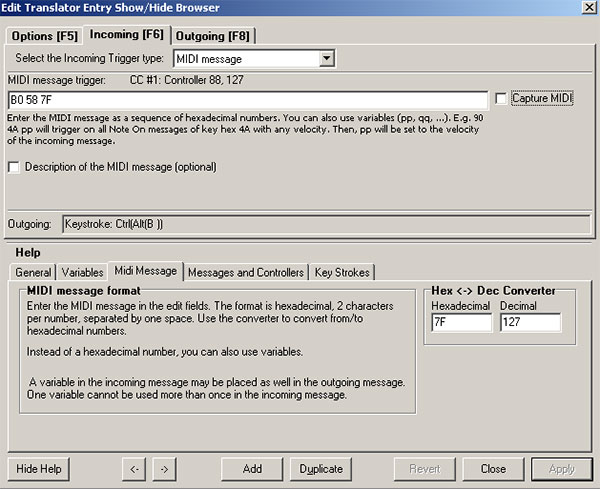Click the Hexadecimal converter field
Image resolution: width=600 pixels, height=489 pixels.
(x=461, y=322)
